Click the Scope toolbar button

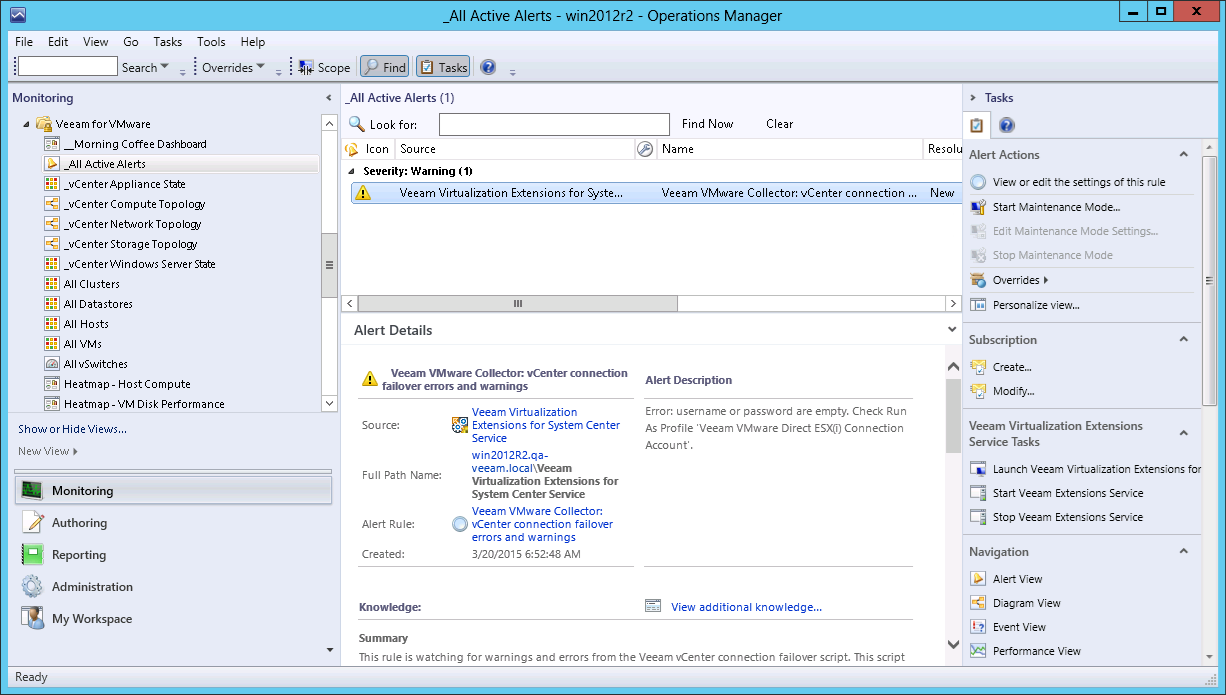click(324, 67)
